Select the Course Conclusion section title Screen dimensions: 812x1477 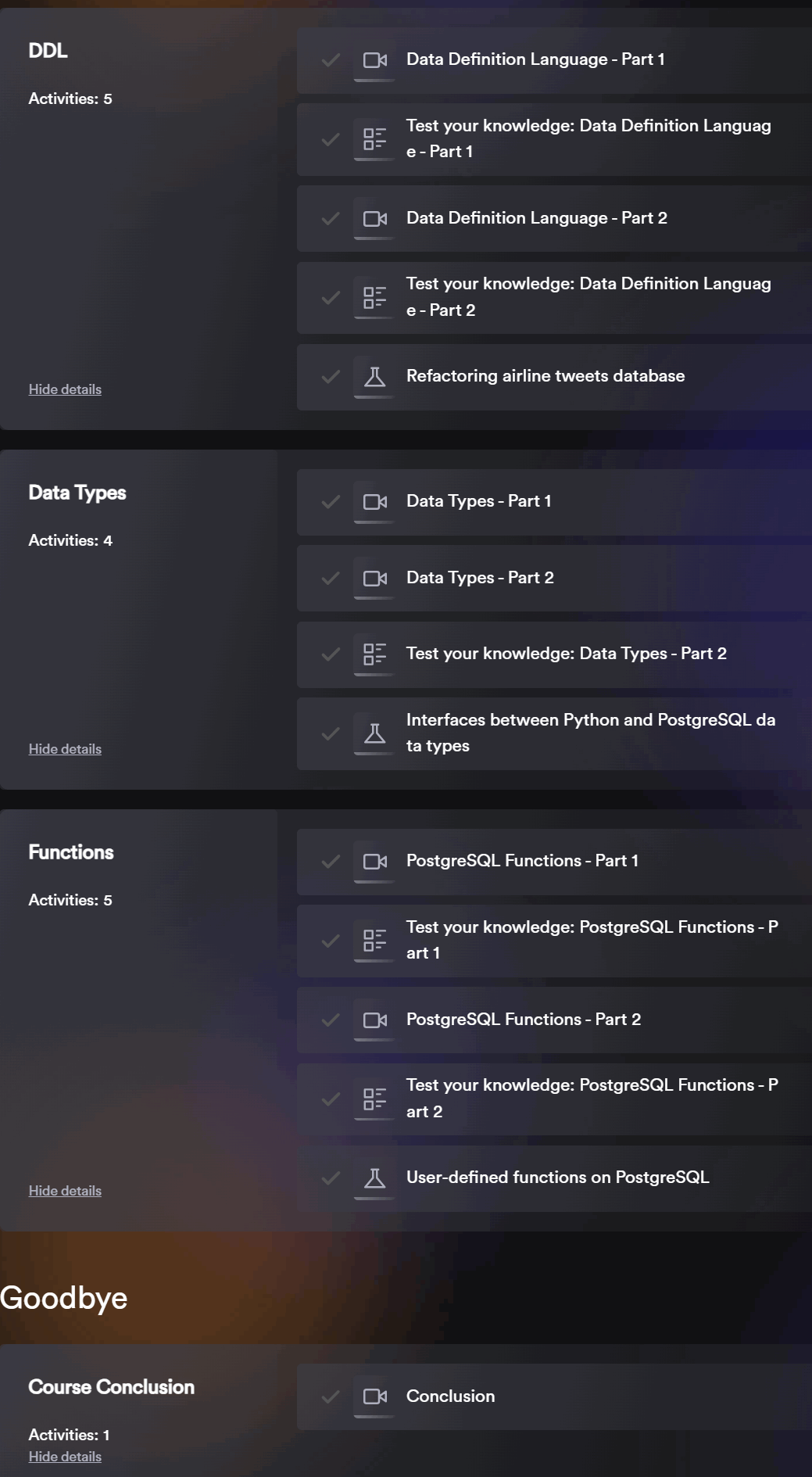coord(111,1387)
